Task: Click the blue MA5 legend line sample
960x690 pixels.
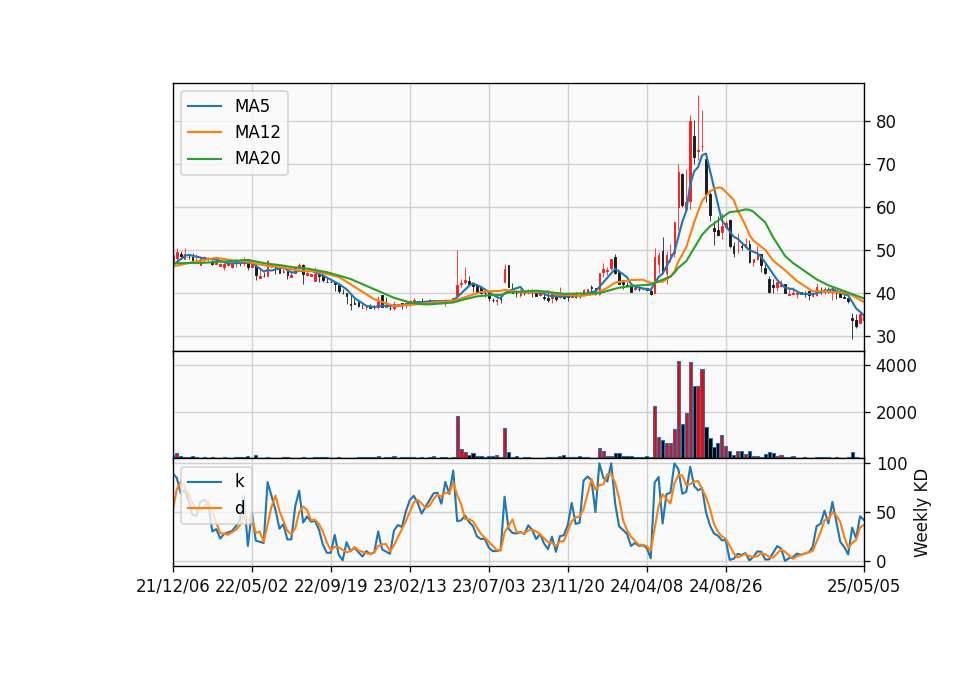Action: click(204, 106)
